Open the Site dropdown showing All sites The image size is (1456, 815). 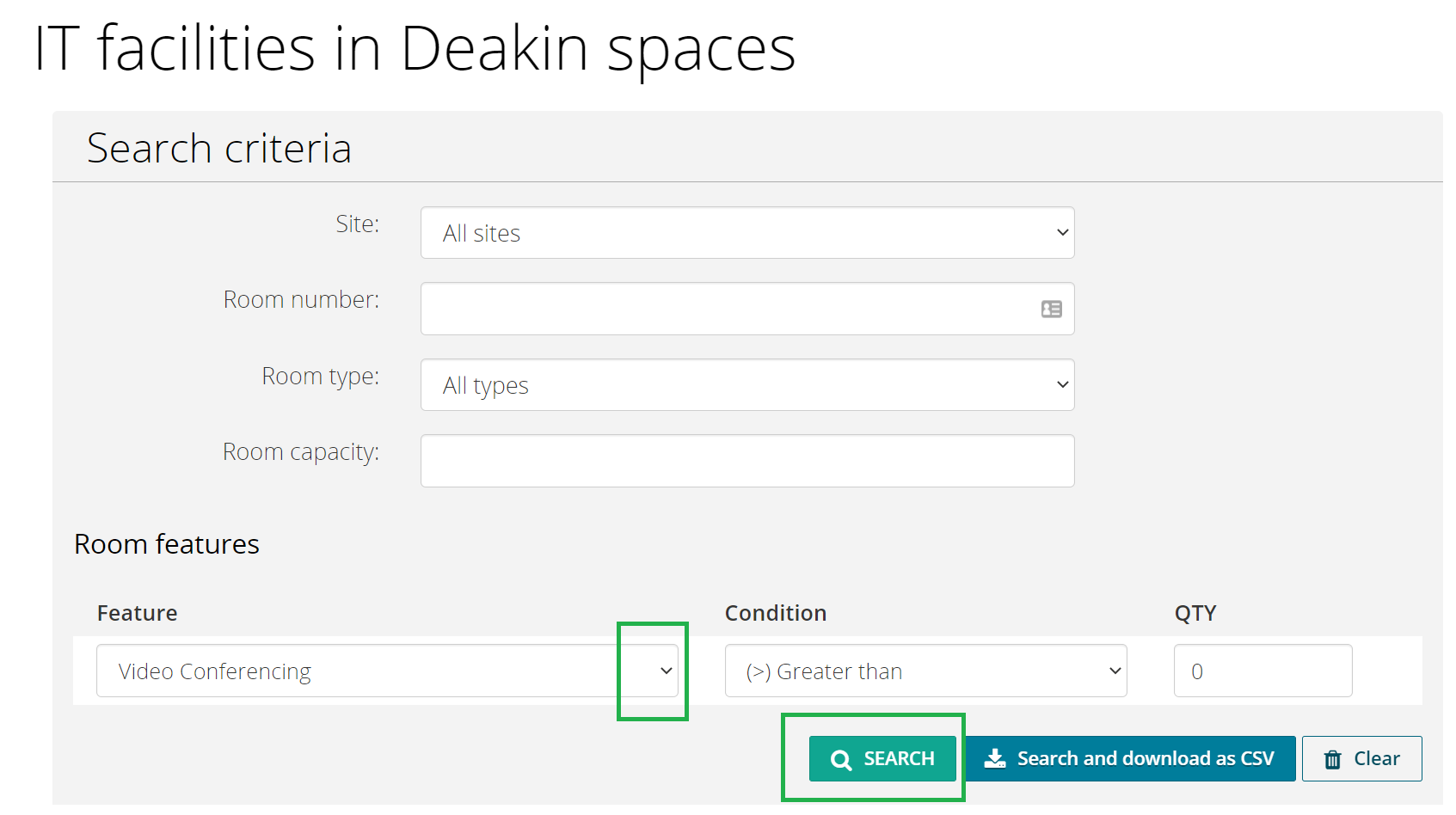(x=746, y=232)
